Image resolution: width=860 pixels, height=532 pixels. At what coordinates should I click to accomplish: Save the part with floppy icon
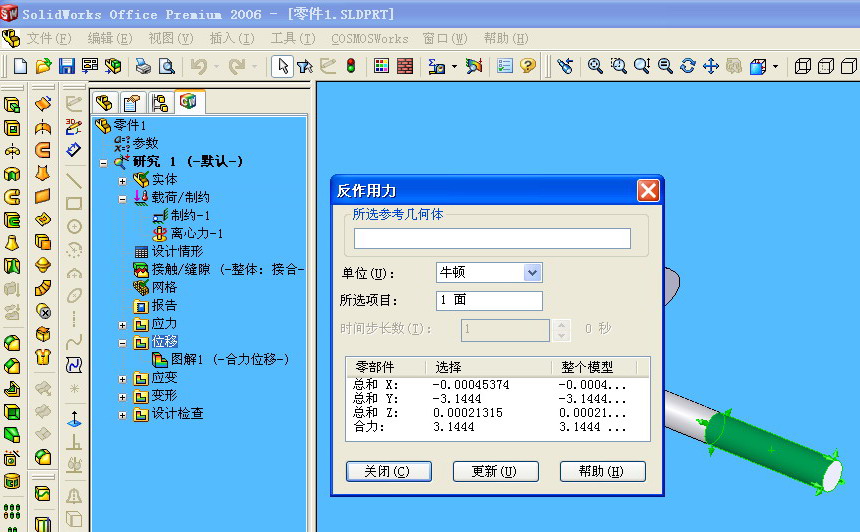pyautogui.click(x=66, y=66)
